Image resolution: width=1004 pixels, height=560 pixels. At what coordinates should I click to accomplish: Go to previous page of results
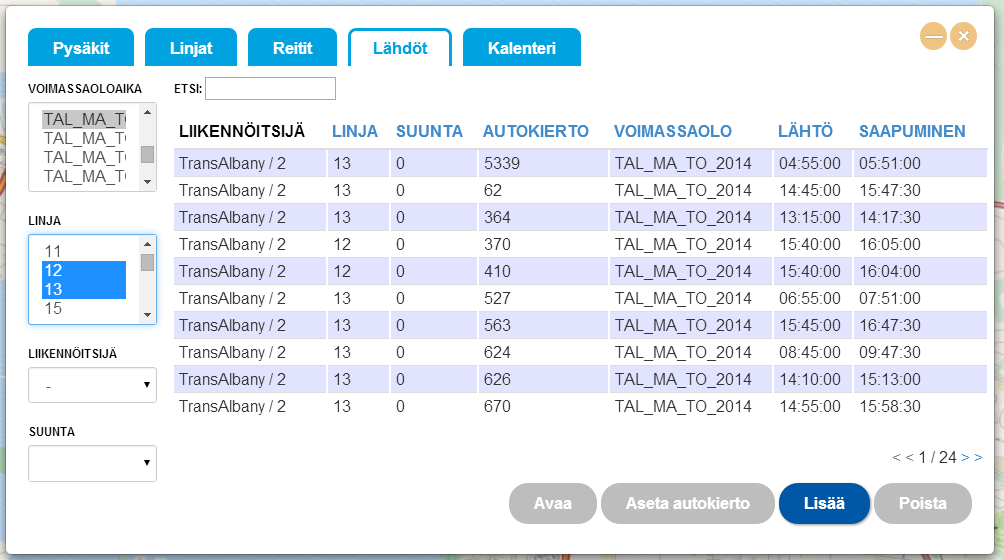pyautogui.click(x=909, y=457)
